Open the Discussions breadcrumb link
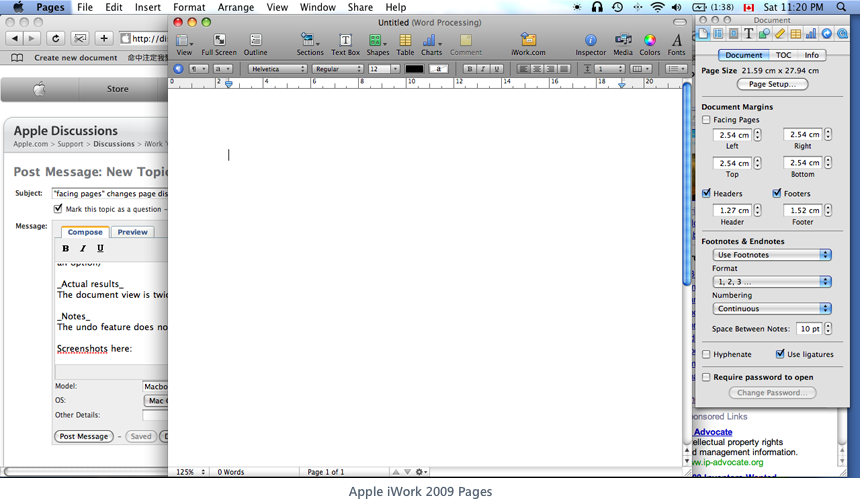The height and width of the screenshot is (500, 860). 114,144
